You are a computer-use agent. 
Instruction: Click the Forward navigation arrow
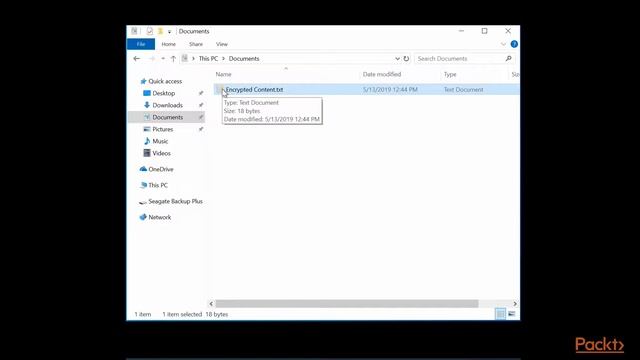click(152, 59)
